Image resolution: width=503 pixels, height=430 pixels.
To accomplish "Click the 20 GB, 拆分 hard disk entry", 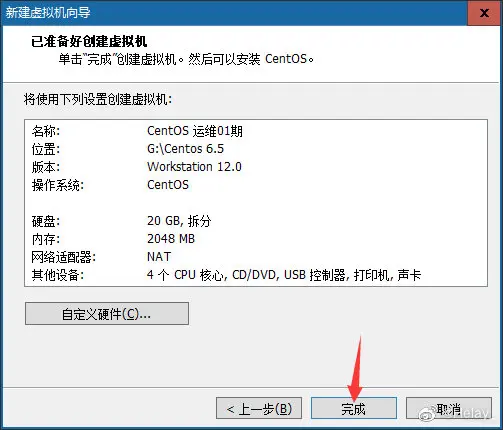I will point(179,221).
